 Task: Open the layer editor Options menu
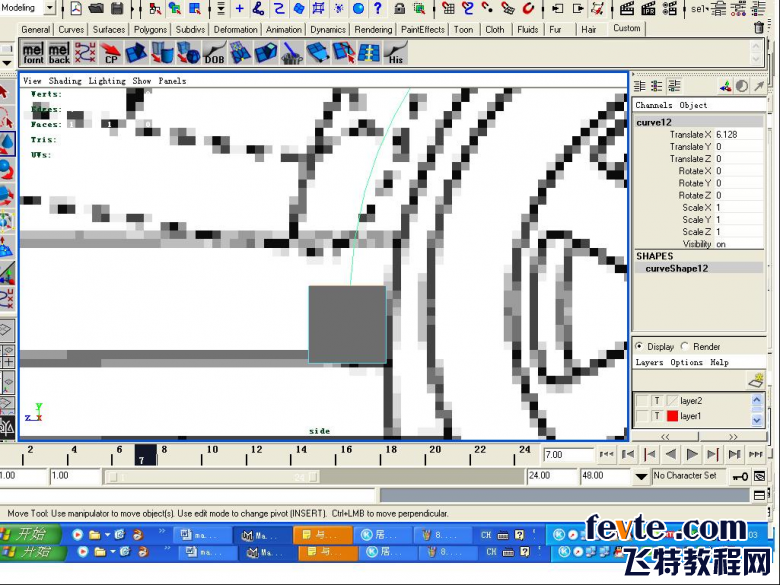pos(686,363)
